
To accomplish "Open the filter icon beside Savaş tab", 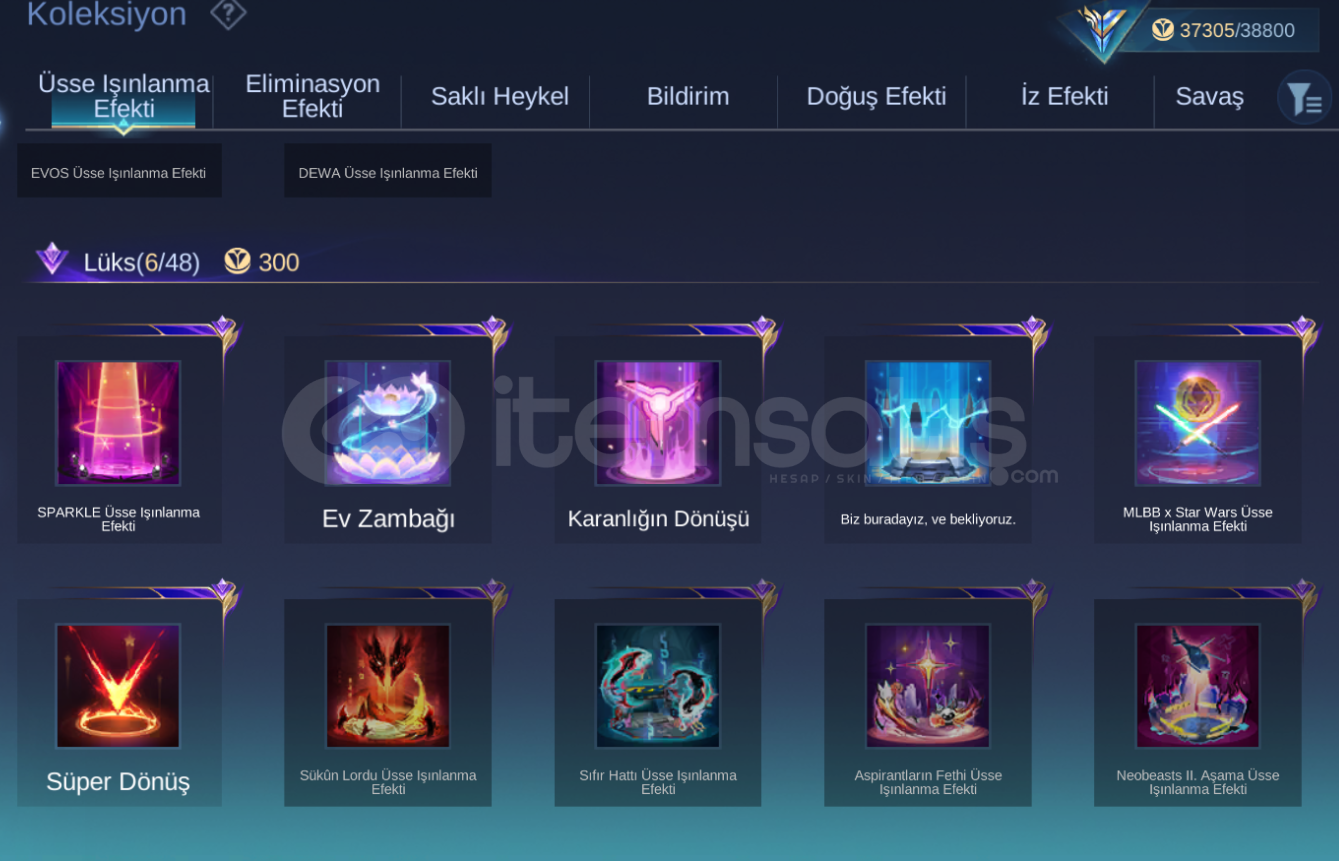I will pyautogui.click(x=1304, y=97).
